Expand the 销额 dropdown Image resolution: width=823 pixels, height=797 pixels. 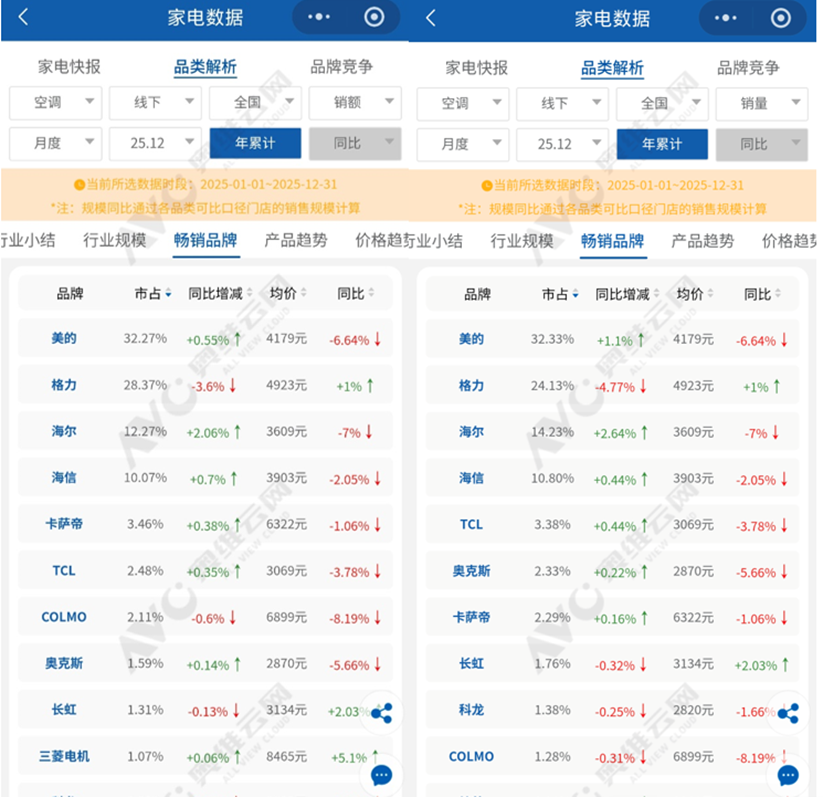tap(355, 102)
